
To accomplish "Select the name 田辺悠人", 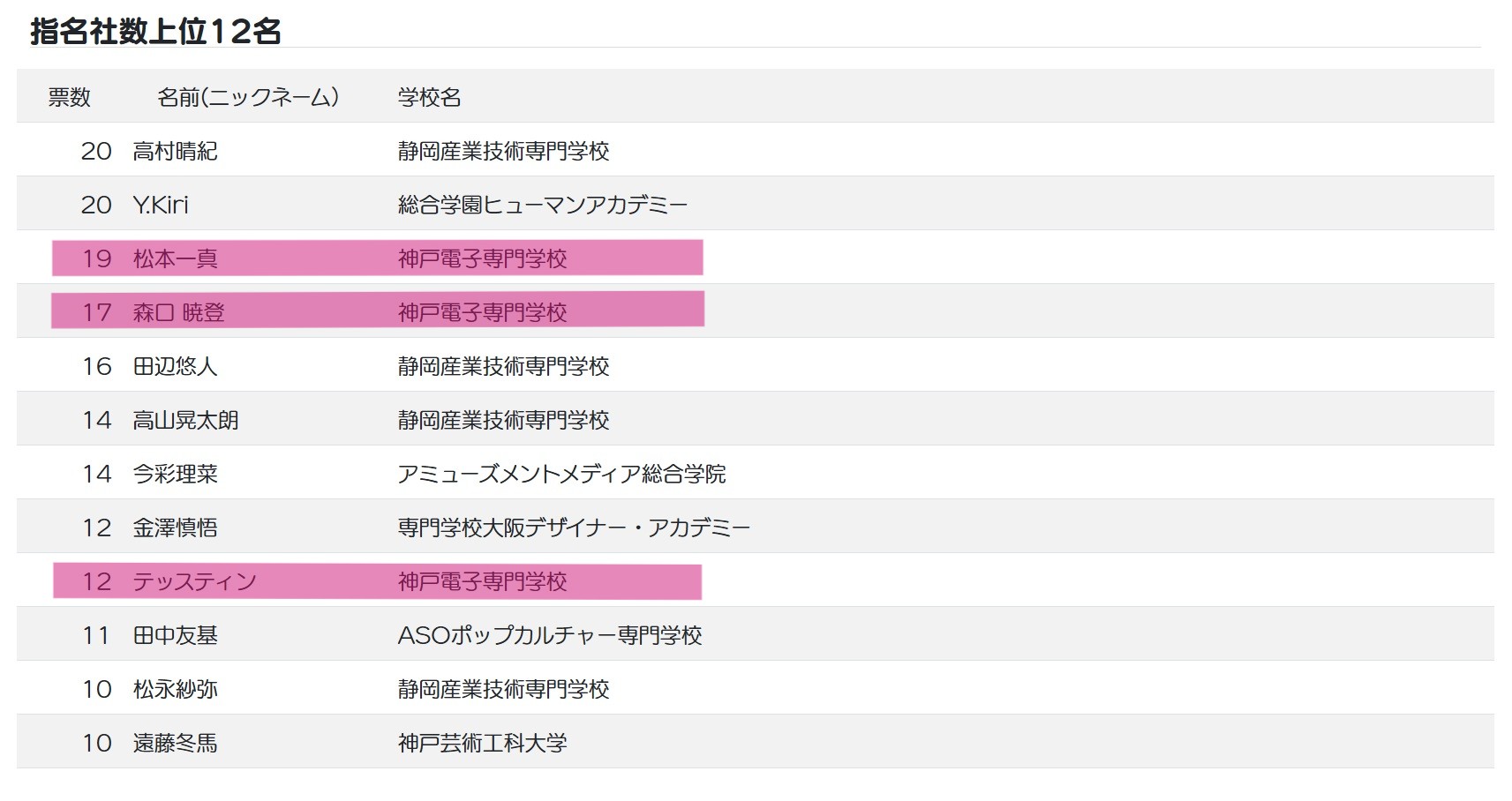I will [175, 366].
